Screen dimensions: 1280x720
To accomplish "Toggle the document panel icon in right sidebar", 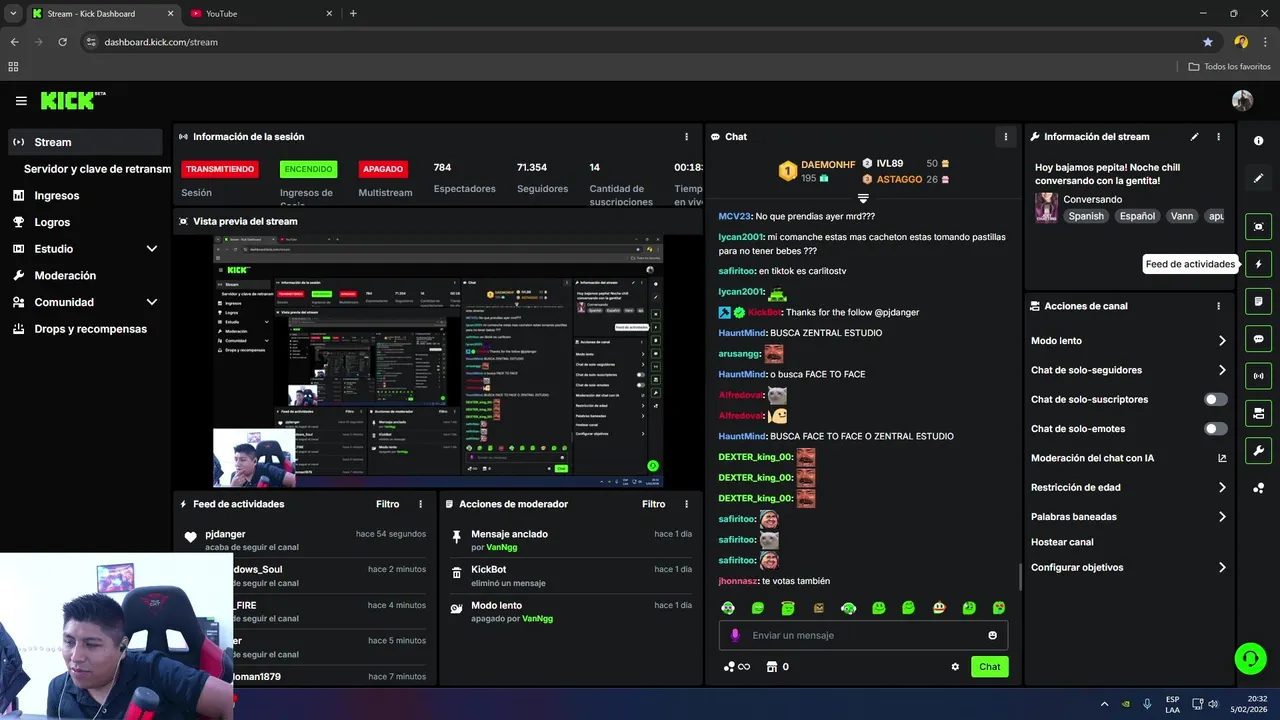I will pyautogui.click(x=1259, y=301).
